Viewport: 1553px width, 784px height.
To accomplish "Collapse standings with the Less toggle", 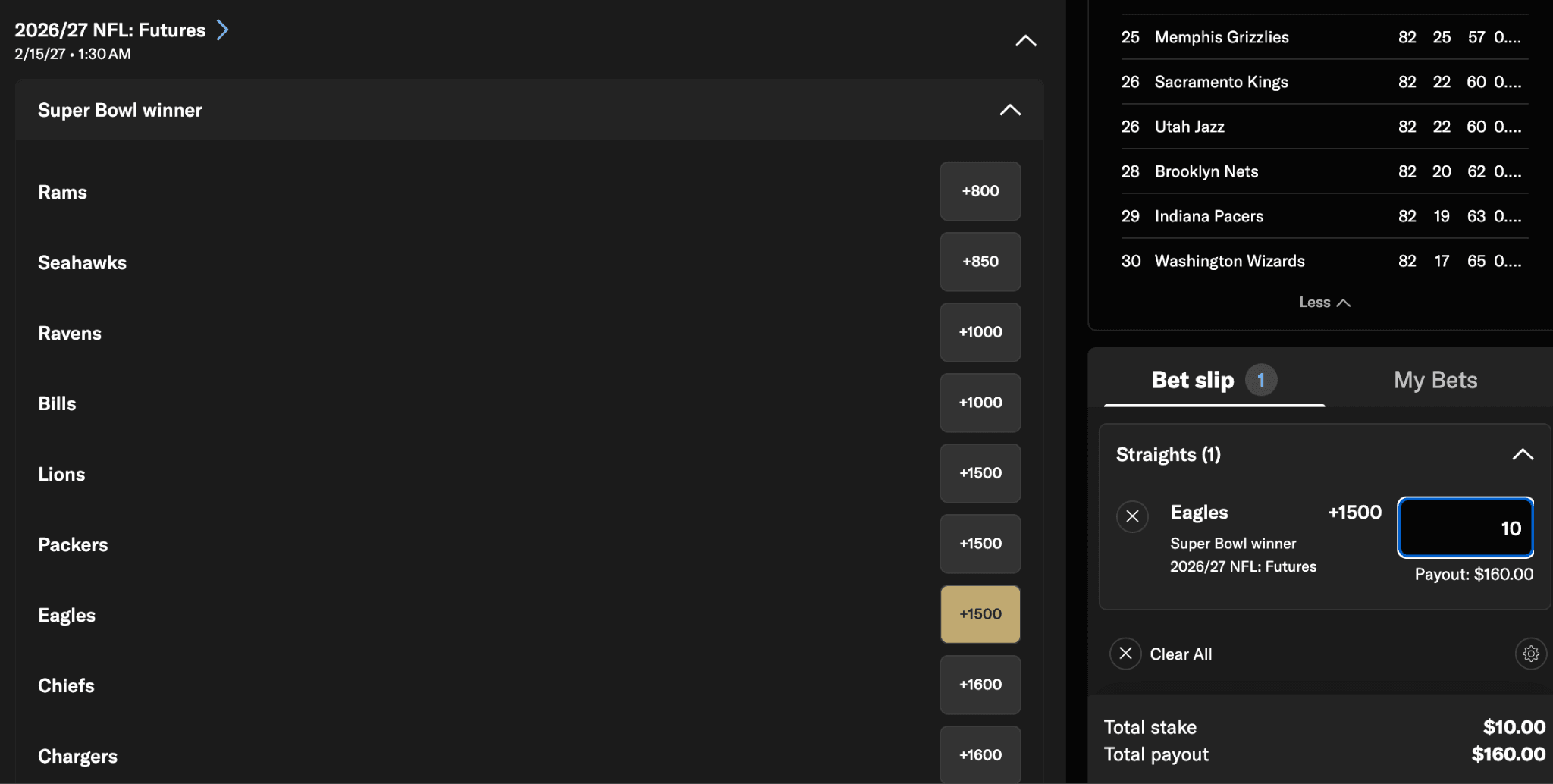I will click(1324, 303).
